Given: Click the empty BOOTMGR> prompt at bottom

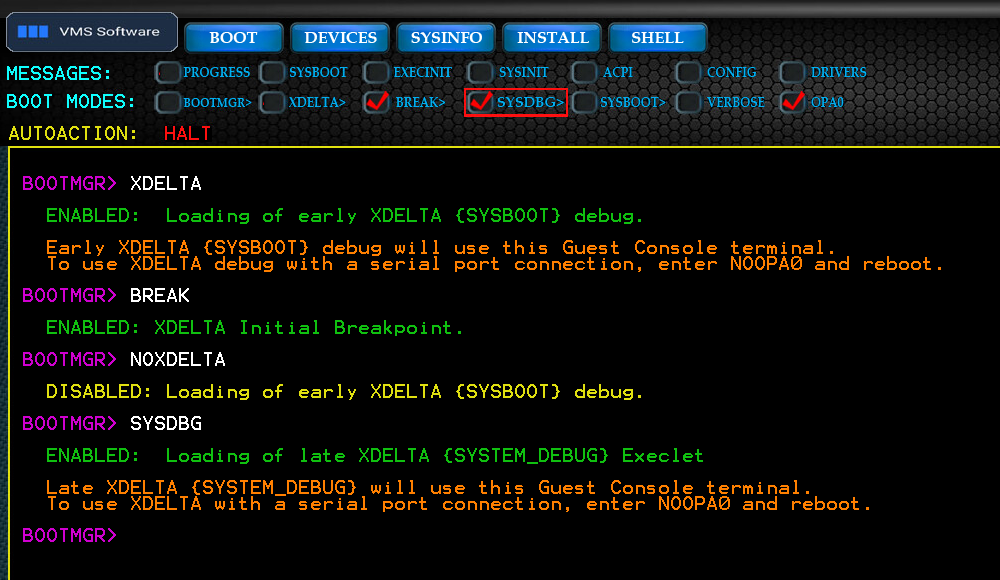Looking at the screenshot, I should tap(70, 535).
